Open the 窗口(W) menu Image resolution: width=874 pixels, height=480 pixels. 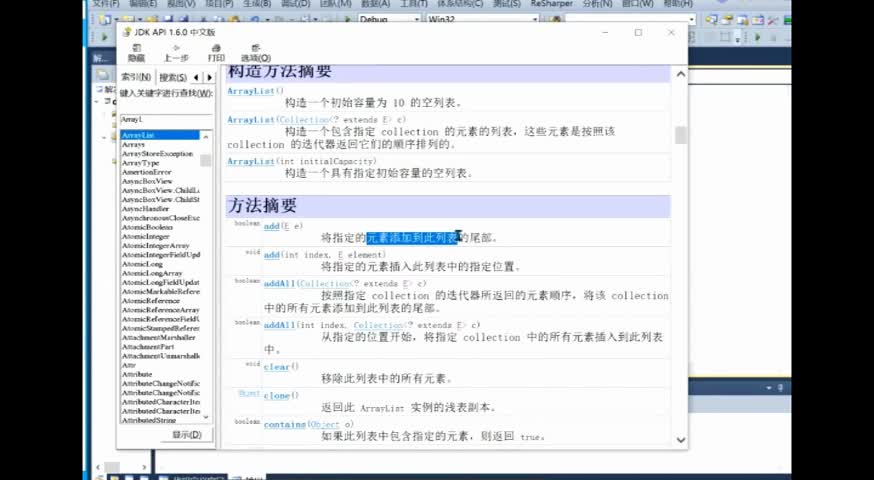tap(637, 3)
